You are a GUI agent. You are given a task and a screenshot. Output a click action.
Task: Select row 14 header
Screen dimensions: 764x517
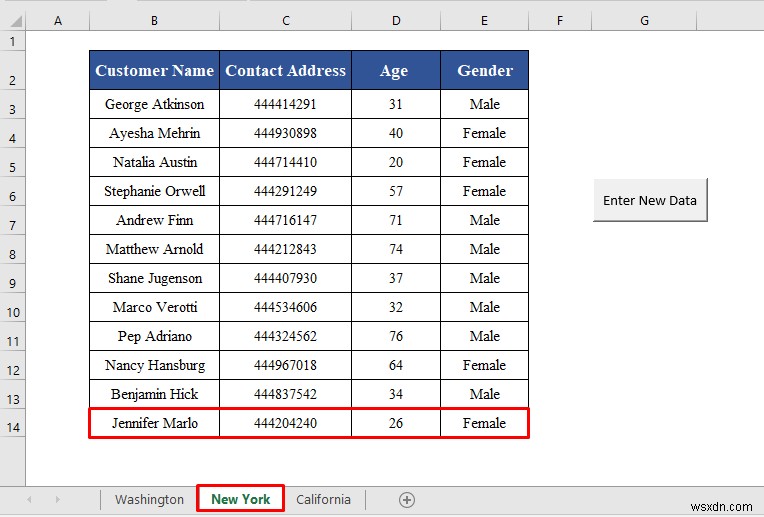[x=13, y=423]
